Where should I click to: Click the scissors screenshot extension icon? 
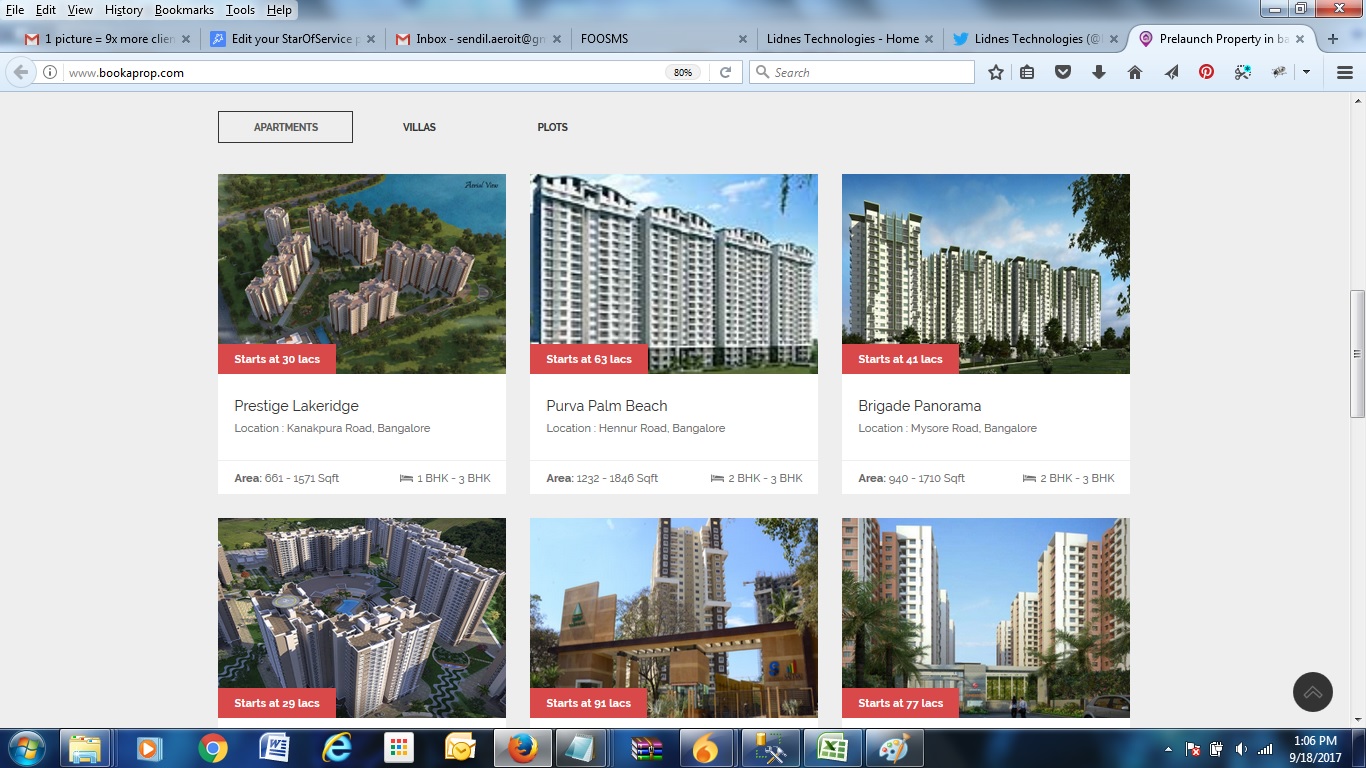coord(1243,72)
